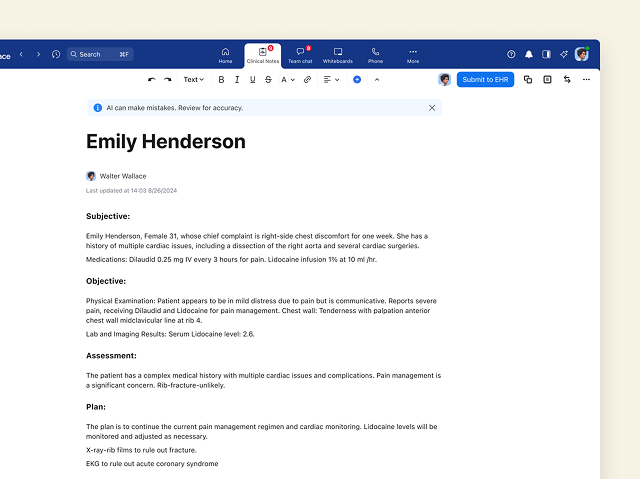Insert a hyperlink using the link icon
The image size is (640, 479).
tap(307, 79)
